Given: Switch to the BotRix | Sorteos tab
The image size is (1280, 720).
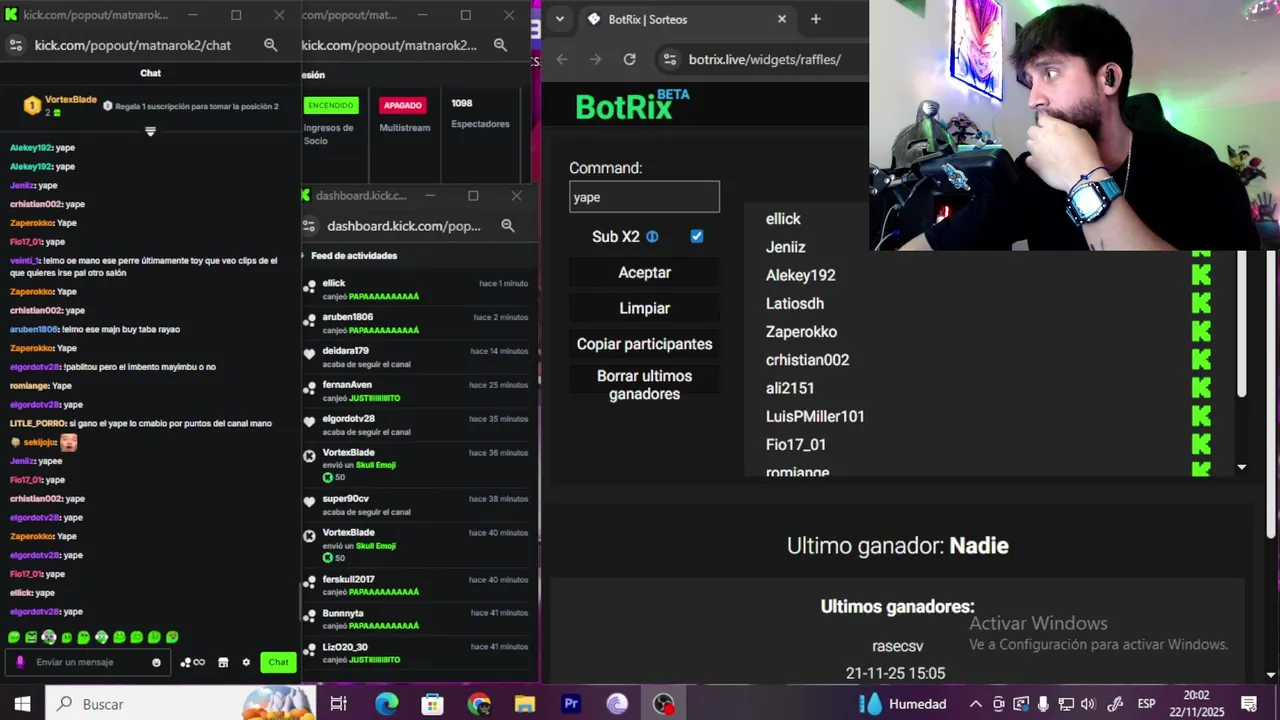Looking at the screenshot, I should pos(685,19).
